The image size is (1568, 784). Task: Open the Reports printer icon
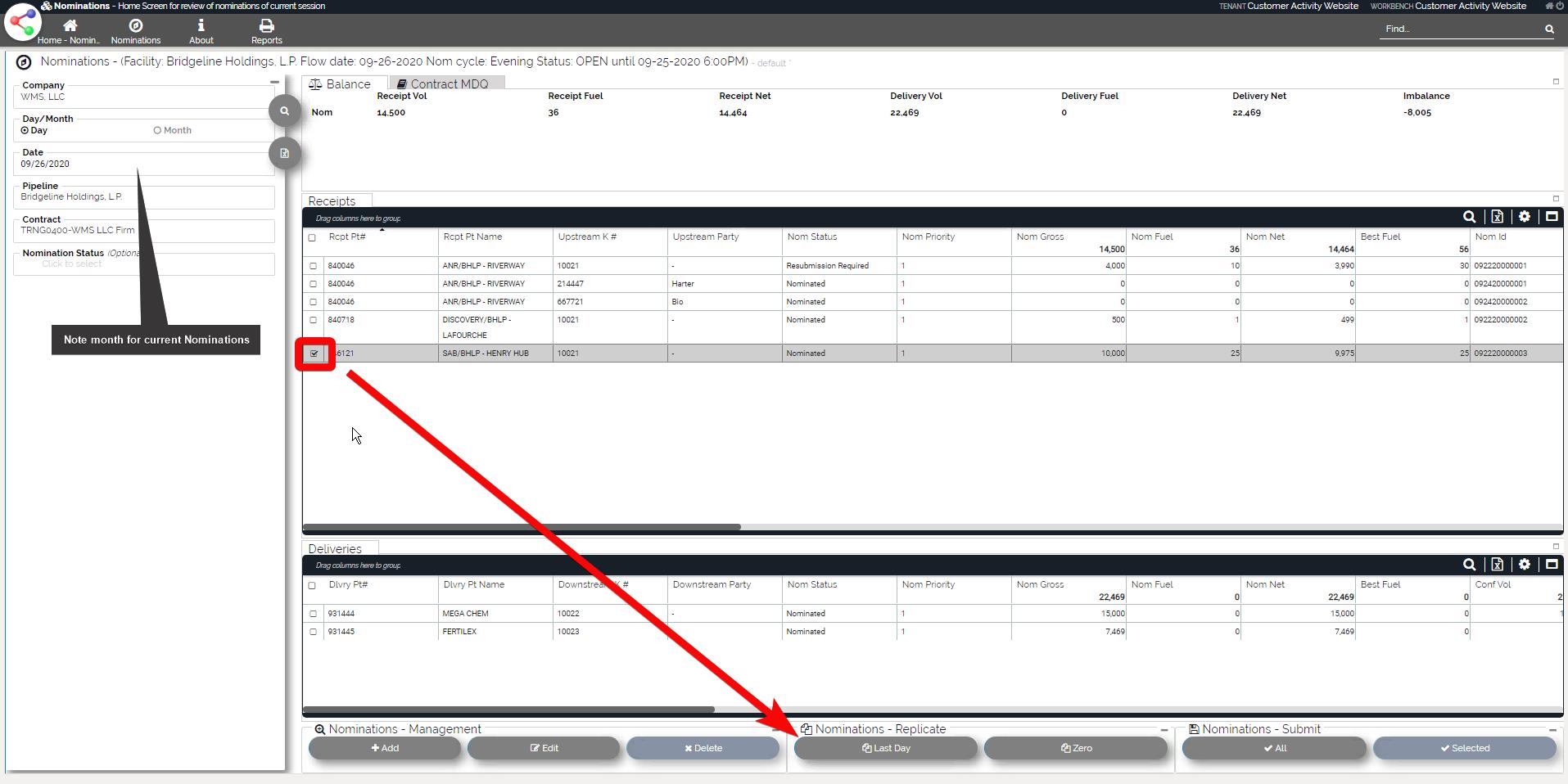tap(266, 27)
